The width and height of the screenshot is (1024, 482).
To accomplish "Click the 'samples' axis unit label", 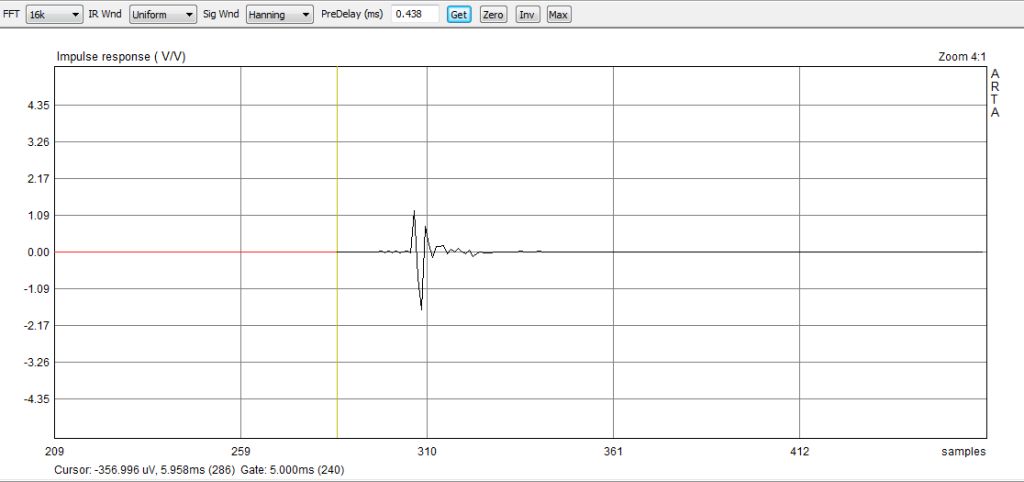I will click(963, 451).
